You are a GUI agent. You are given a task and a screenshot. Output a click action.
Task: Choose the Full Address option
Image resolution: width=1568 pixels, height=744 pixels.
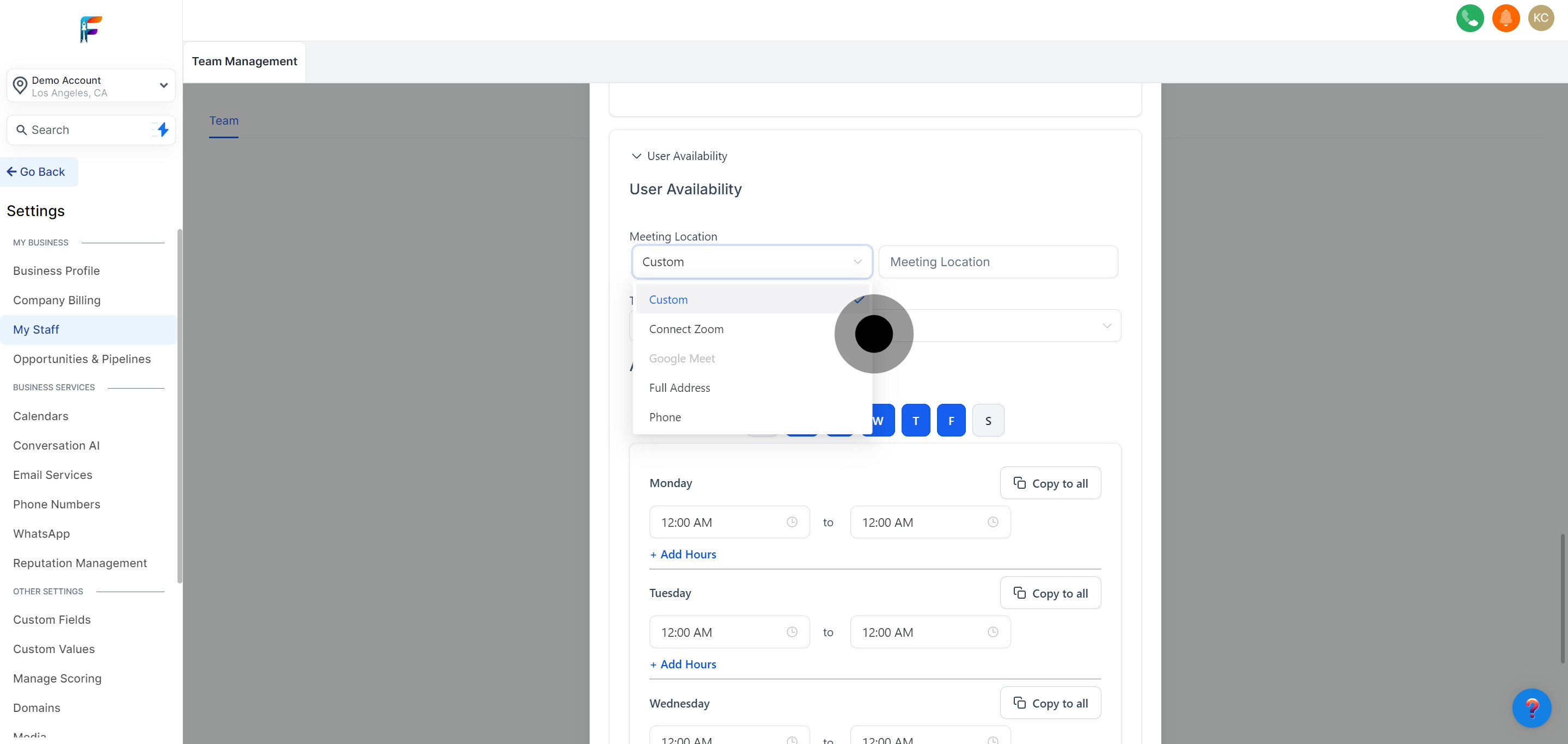(679, 388)
